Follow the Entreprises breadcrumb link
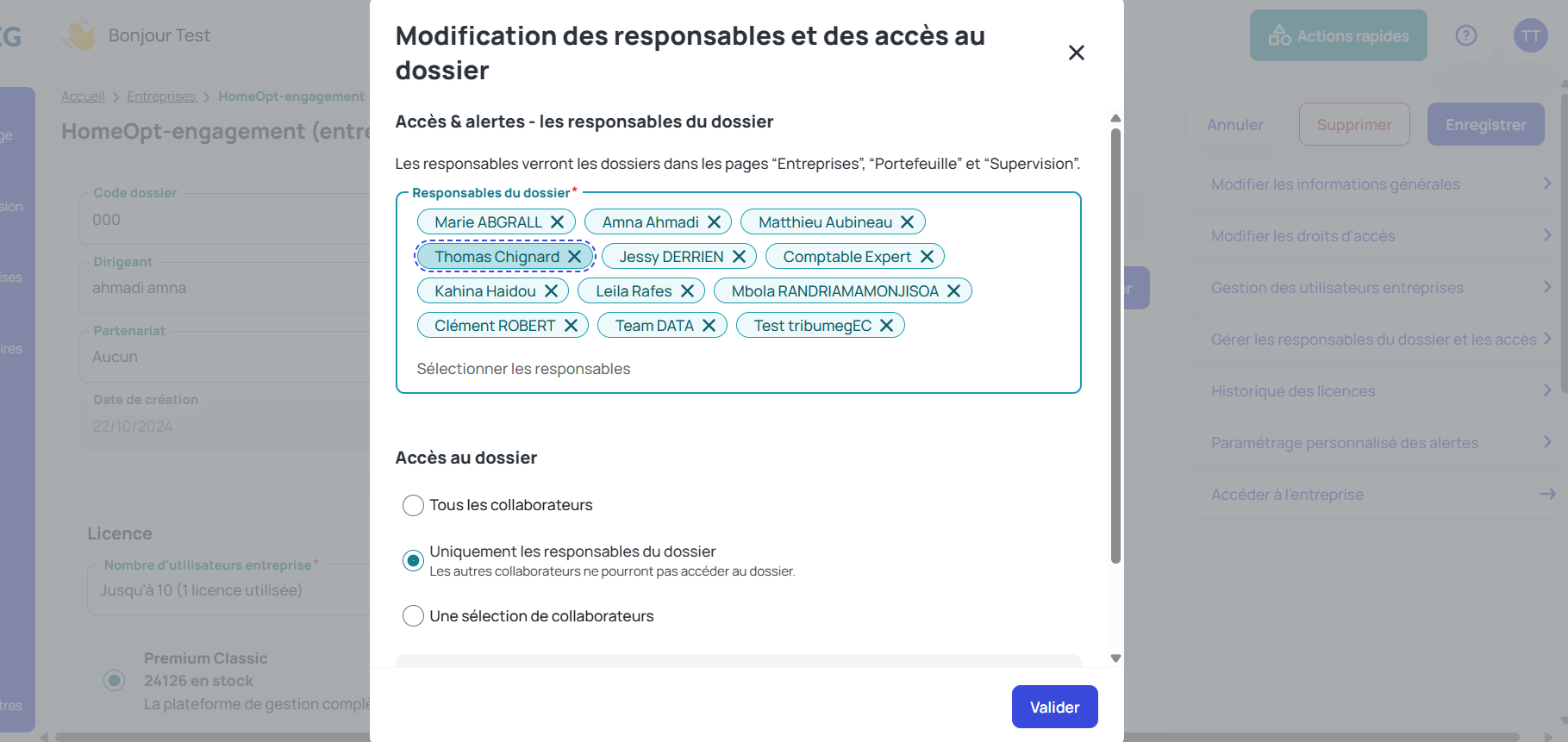1568x742 pixels. pos(162,97)
